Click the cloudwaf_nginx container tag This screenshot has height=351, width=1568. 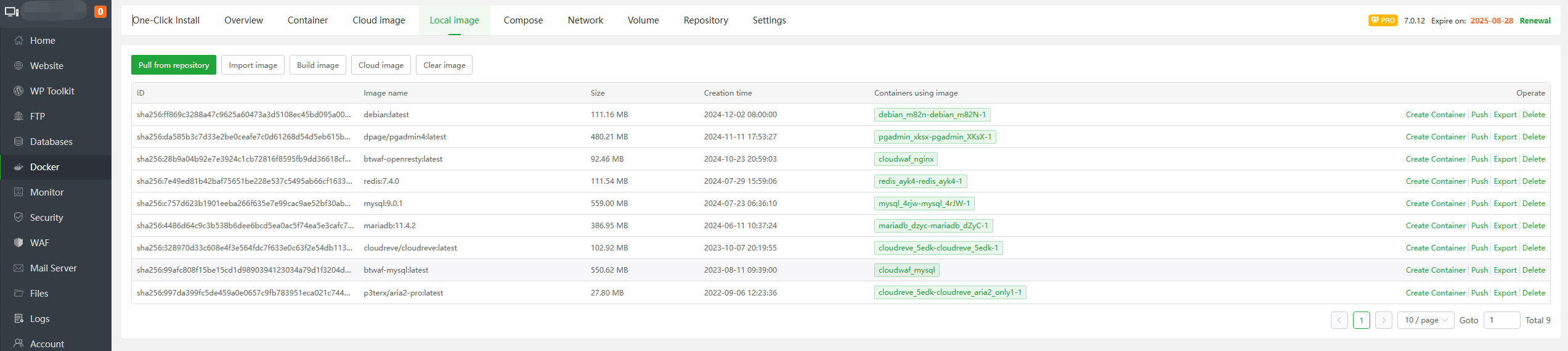click(x=906, y=159)
